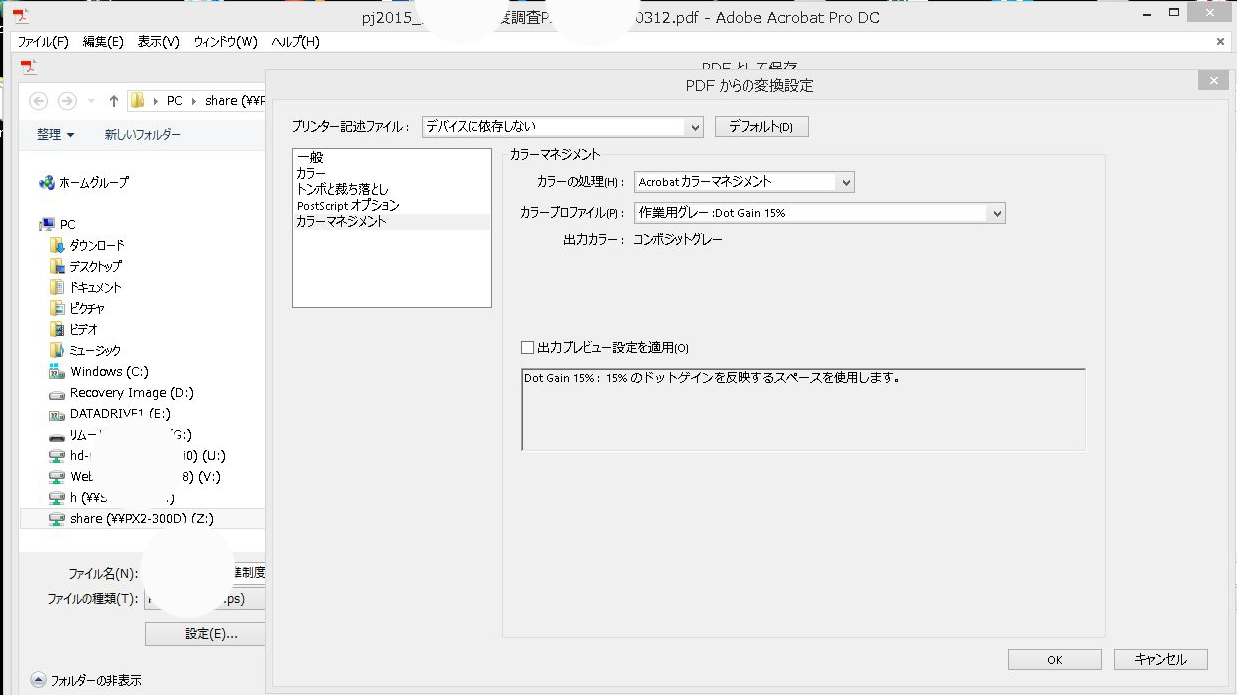Screen dimensions: 1237x695
Task: Click the folder icon in the address breadcrumb
Action: point(138,100)
